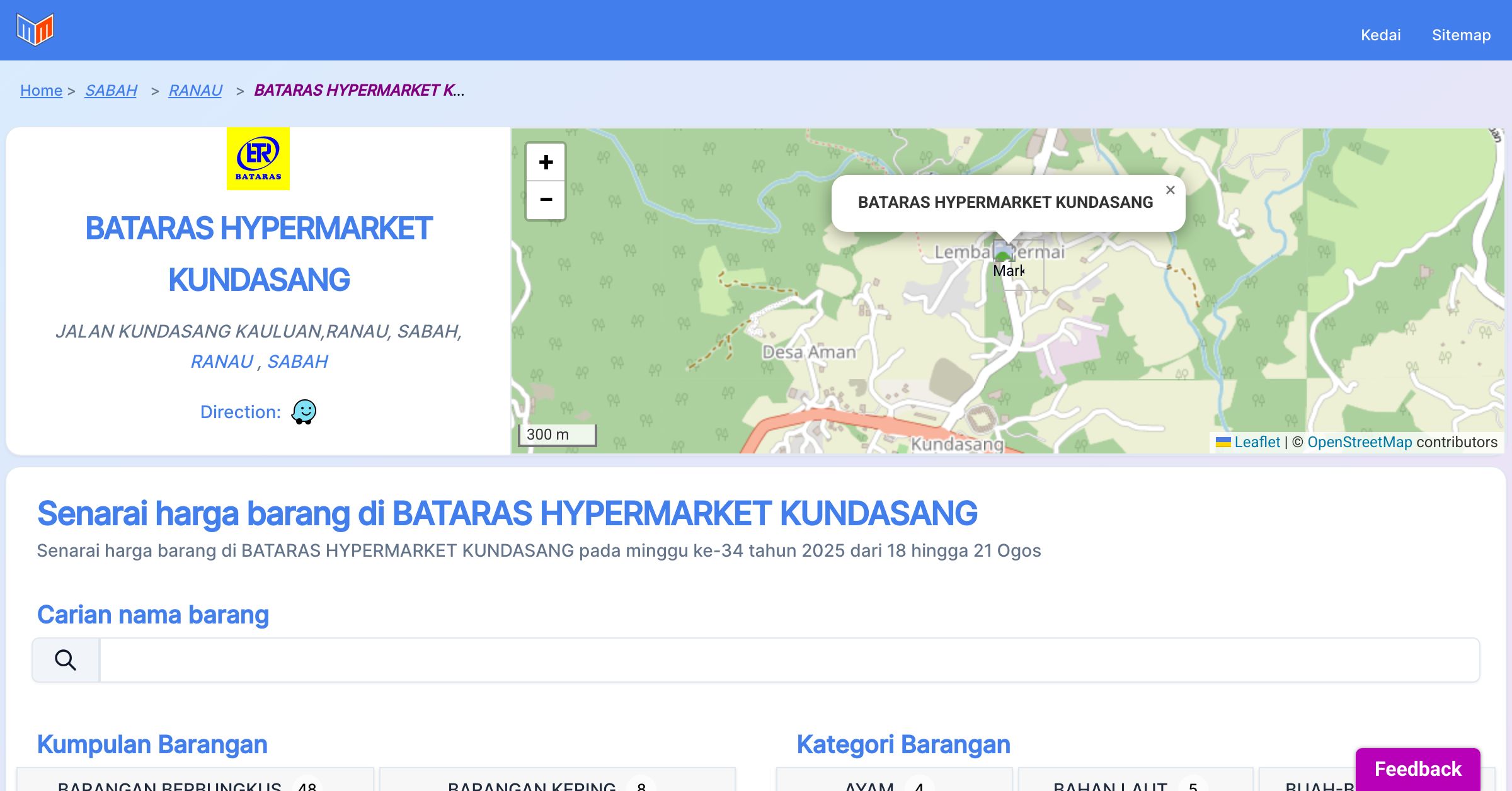1512x791 pixels.
Task: Click the item name search field
Action: coord(789,660)
